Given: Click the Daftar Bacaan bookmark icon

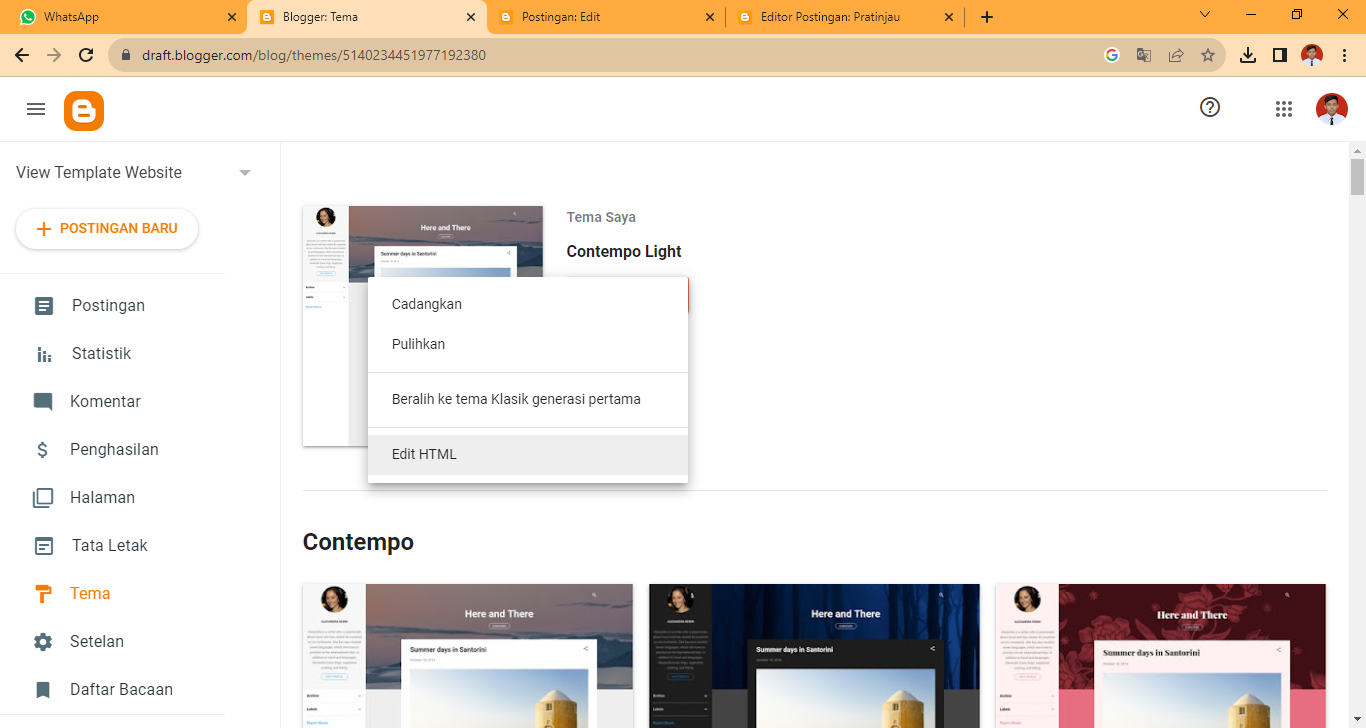Looking at the screenshot, I should point(43,690).
